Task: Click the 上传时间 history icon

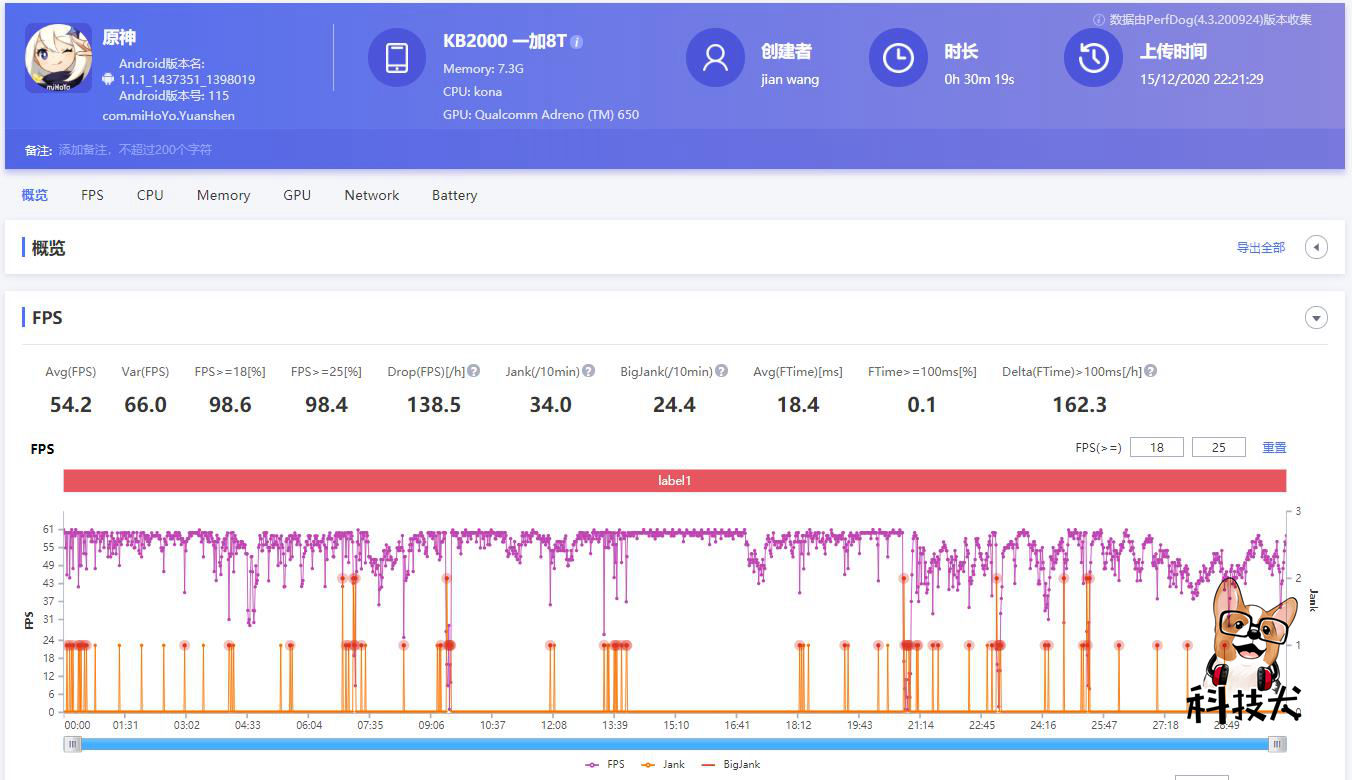Action: tap(1092, 58)
